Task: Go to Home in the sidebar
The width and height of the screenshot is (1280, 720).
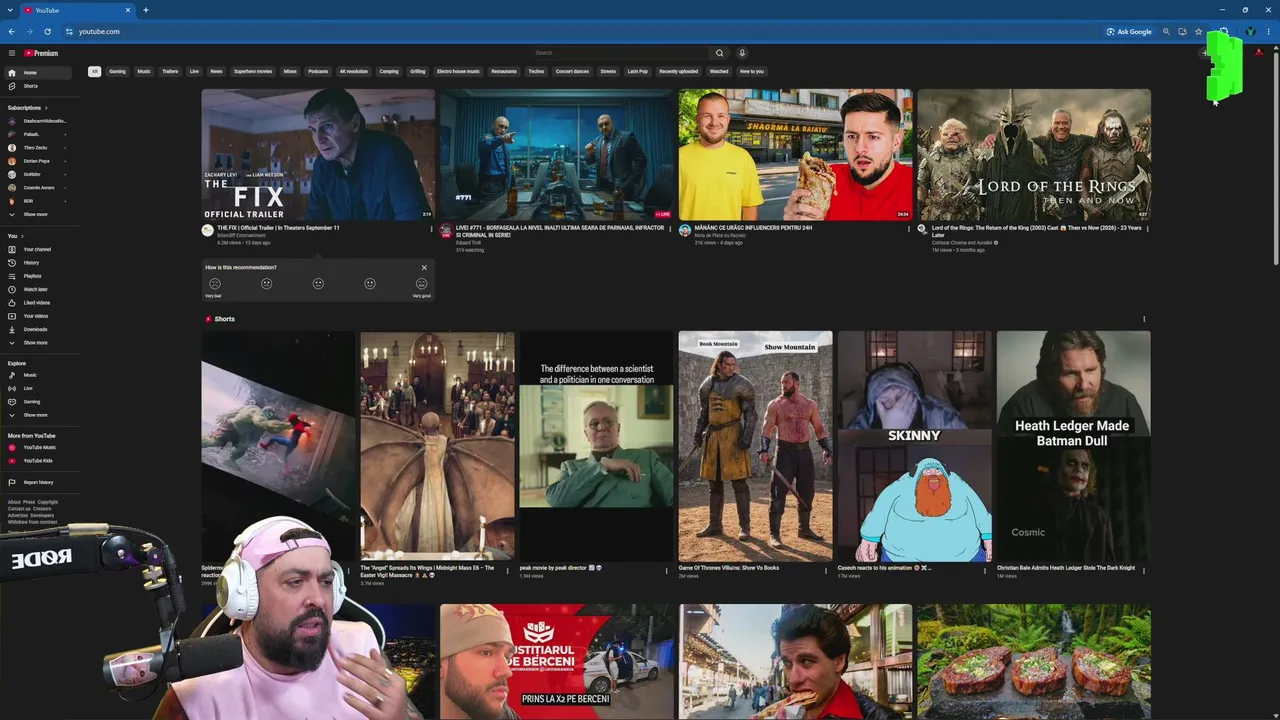Action: pyautogui.click(x=36, y=73)
